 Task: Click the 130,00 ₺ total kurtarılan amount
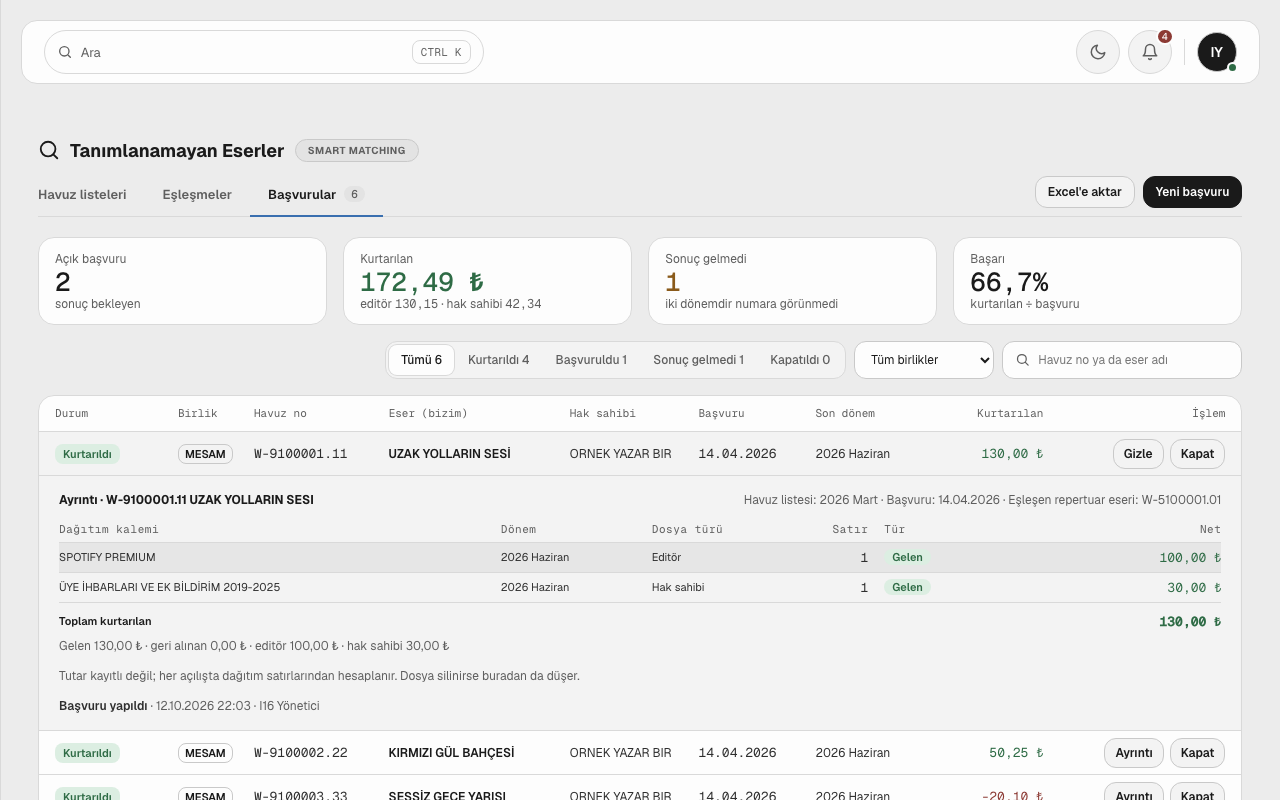(x=1190, y=622)
